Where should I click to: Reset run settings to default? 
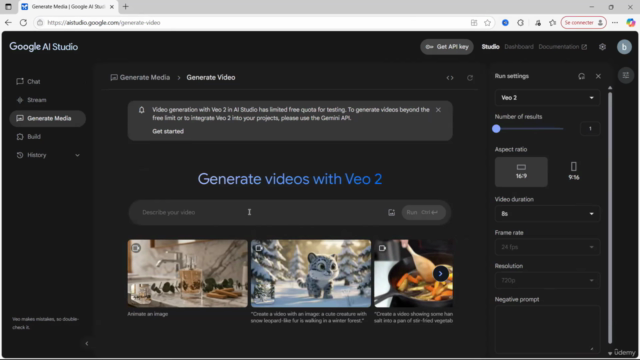point(581,76)
